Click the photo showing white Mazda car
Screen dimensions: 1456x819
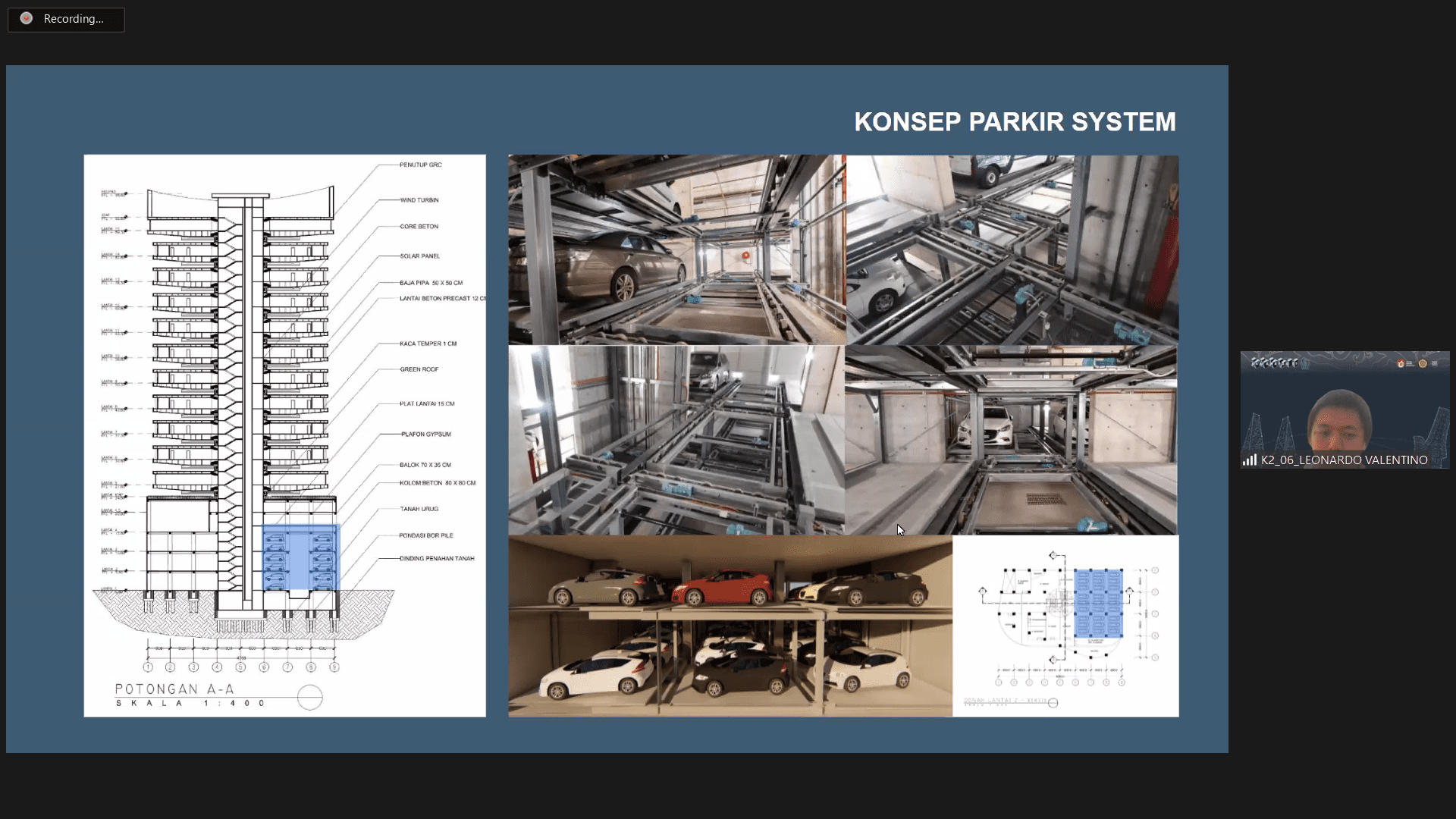click(1011, 440)
